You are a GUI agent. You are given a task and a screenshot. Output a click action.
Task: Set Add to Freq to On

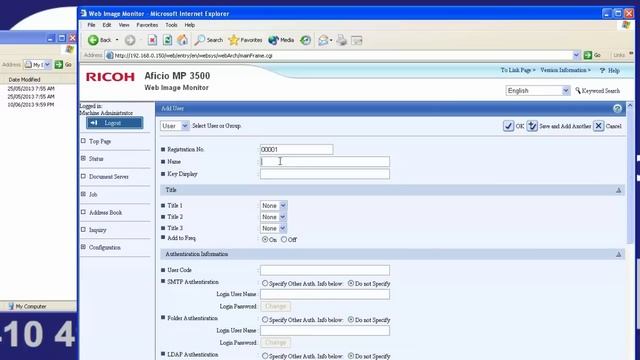[x=265, y=240]
